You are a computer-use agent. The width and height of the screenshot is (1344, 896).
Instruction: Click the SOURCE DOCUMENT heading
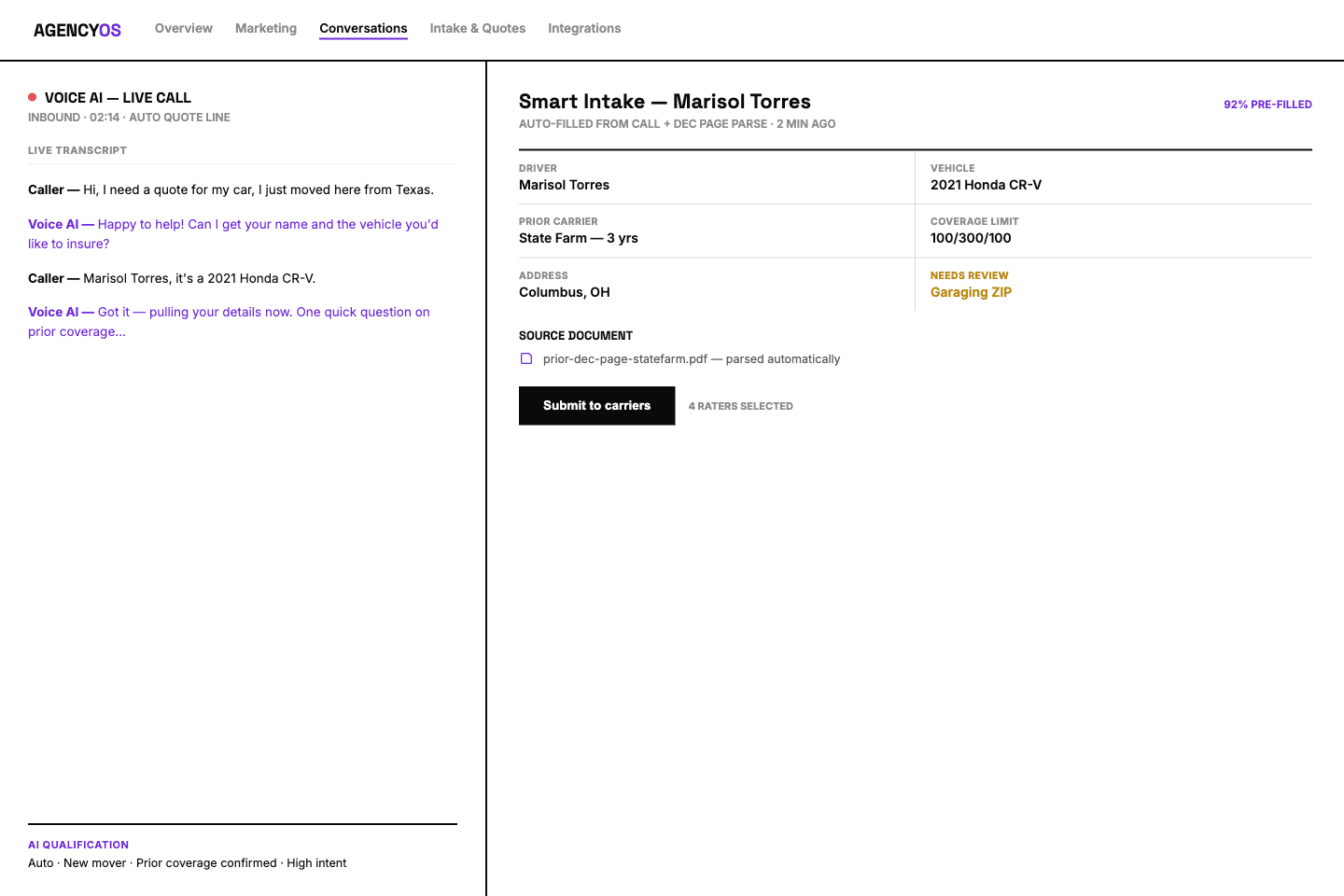pyautogui.click(x=576, y=336)
